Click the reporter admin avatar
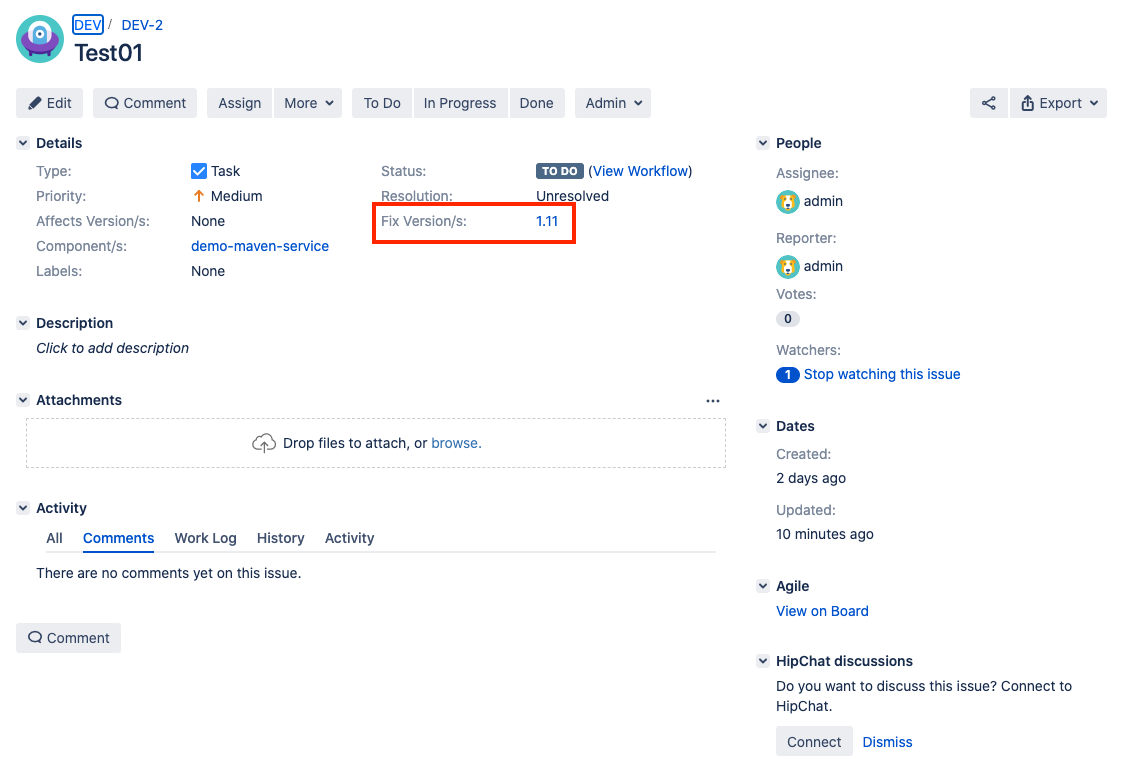1122x759 pixels. 788,266
